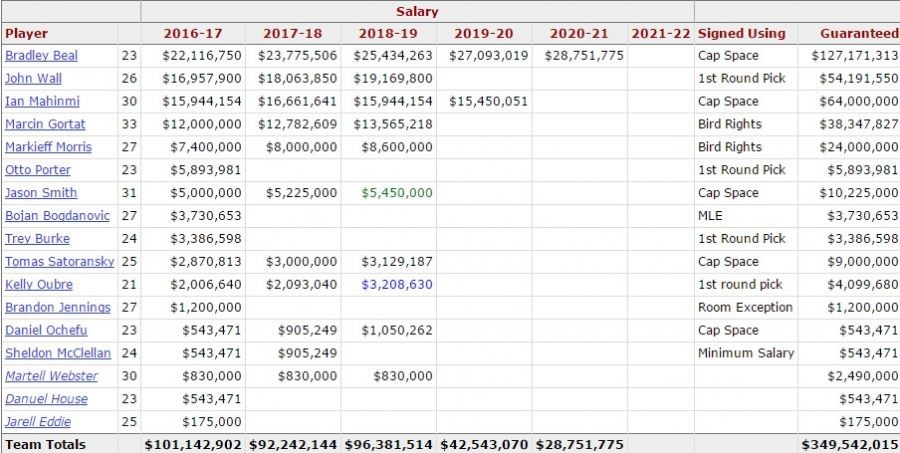Open Sheldon McClellan player link

click(58, 354)
